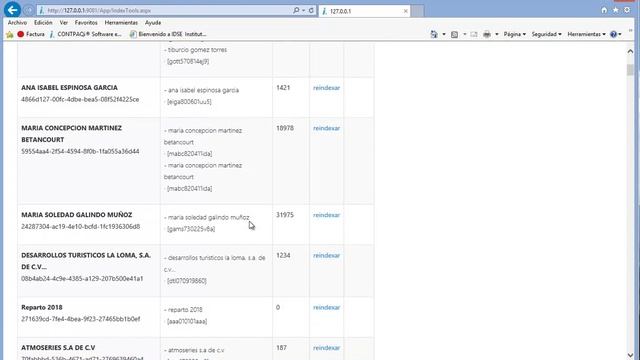Refresh the page with the reload icon
640x360 pixels.
click(311, 10)
